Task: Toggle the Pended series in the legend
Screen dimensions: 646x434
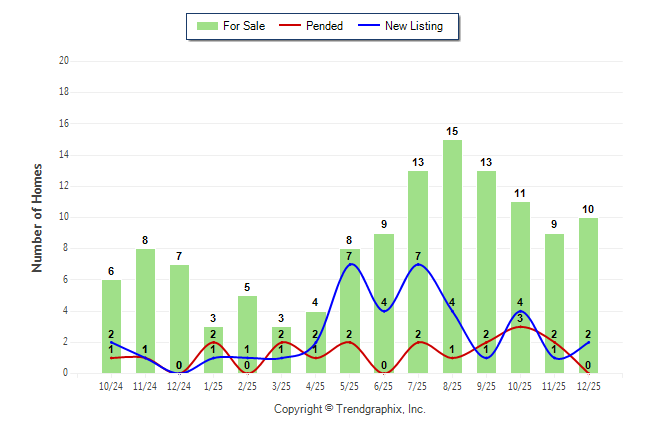Action: click(x=320, y=26)
